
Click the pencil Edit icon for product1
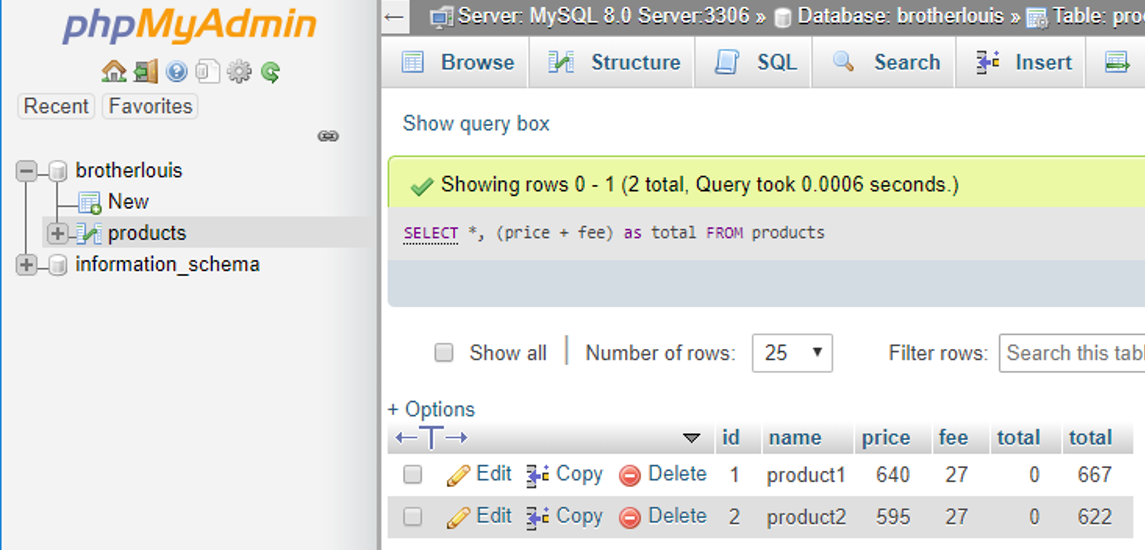point(459,475)
